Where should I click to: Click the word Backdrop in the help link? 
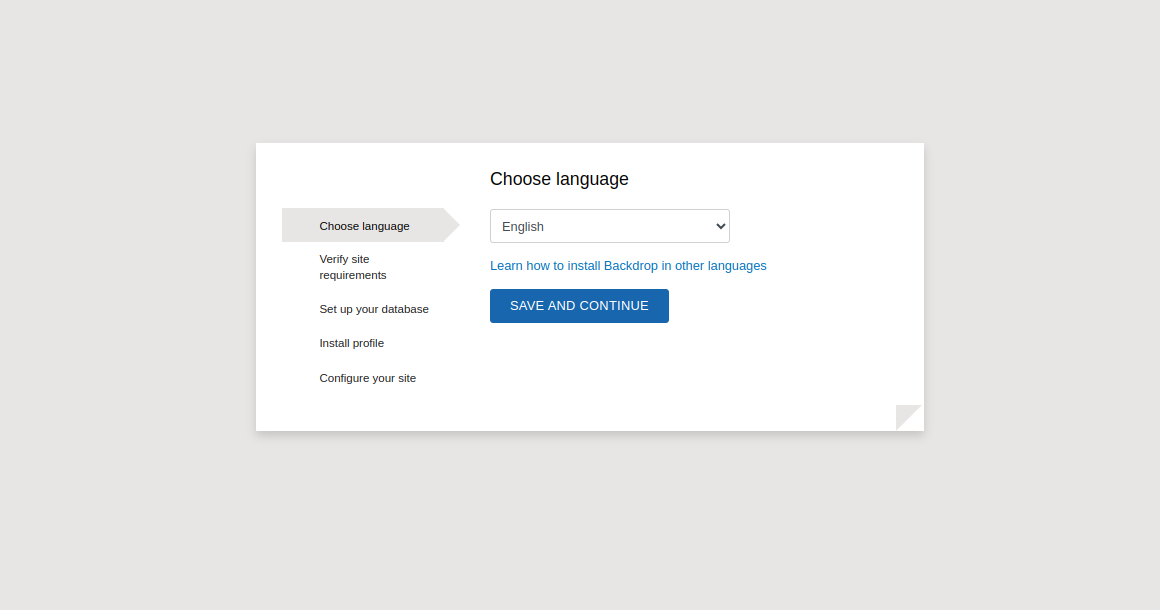630,266
